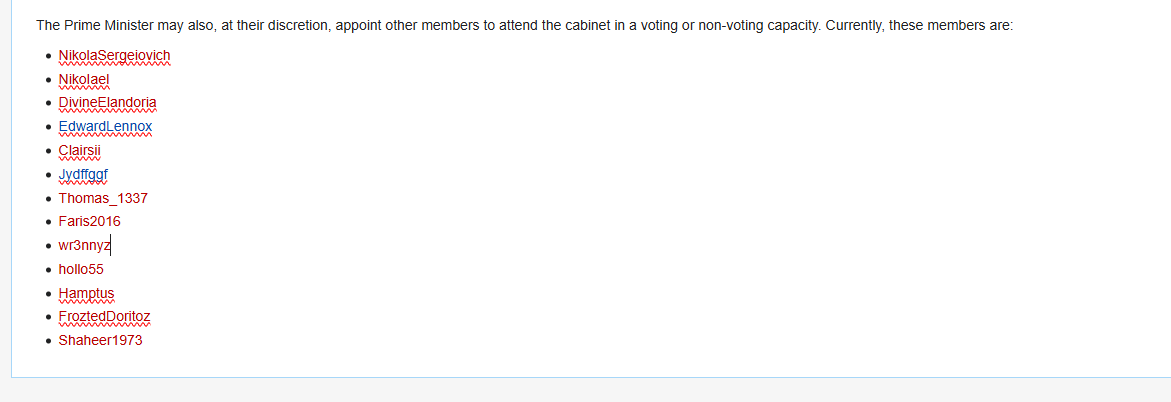Click the gray area below the editor
This screenshot has width=1171, height=402.
click(585, 391)
